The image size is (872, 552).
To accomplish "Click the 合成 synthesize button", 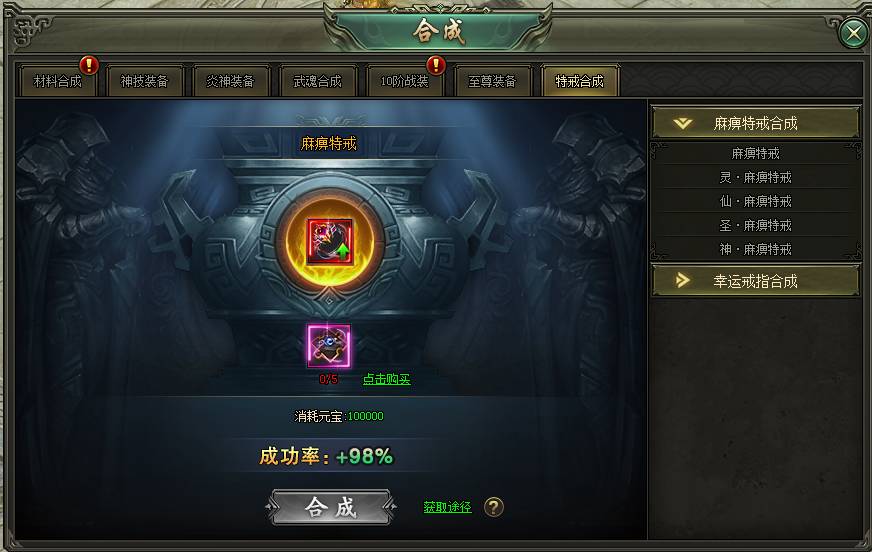I will (x=331, y=507).
